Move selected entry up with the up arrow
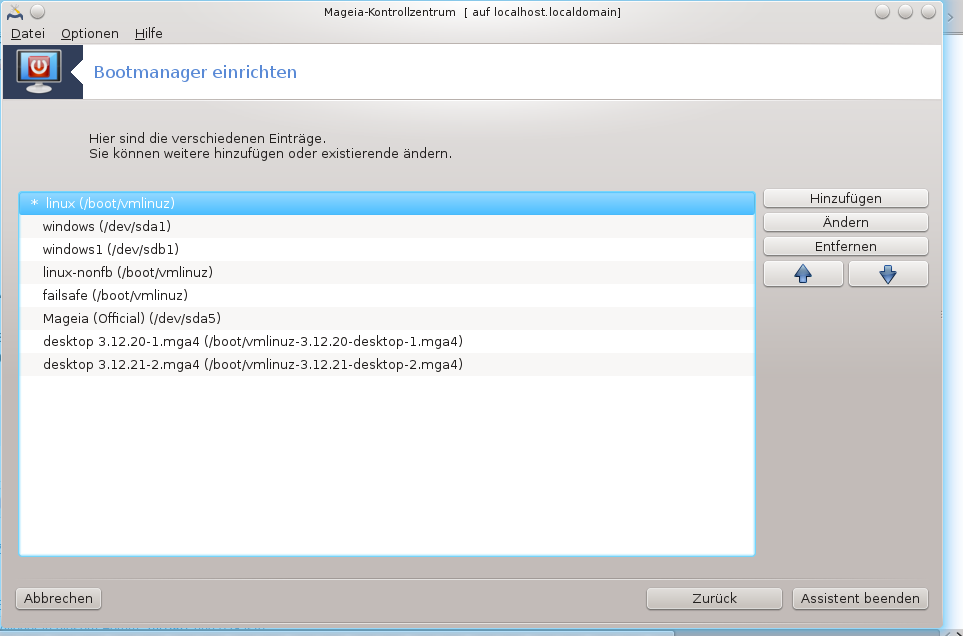Viewport: 963px width, 636px height. point(803,274)
